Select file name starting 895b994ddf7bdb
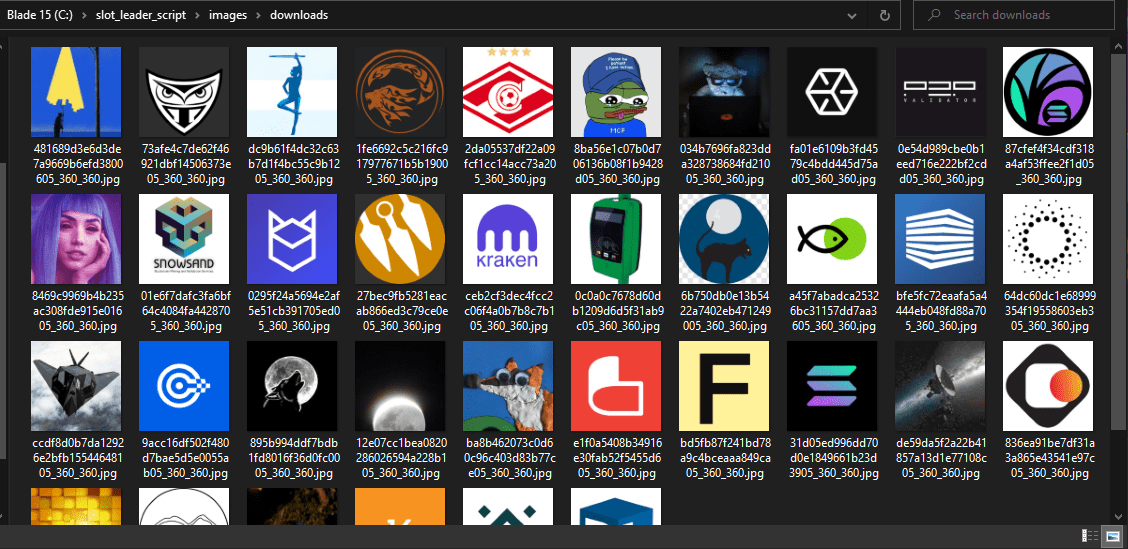 [292, 458]
